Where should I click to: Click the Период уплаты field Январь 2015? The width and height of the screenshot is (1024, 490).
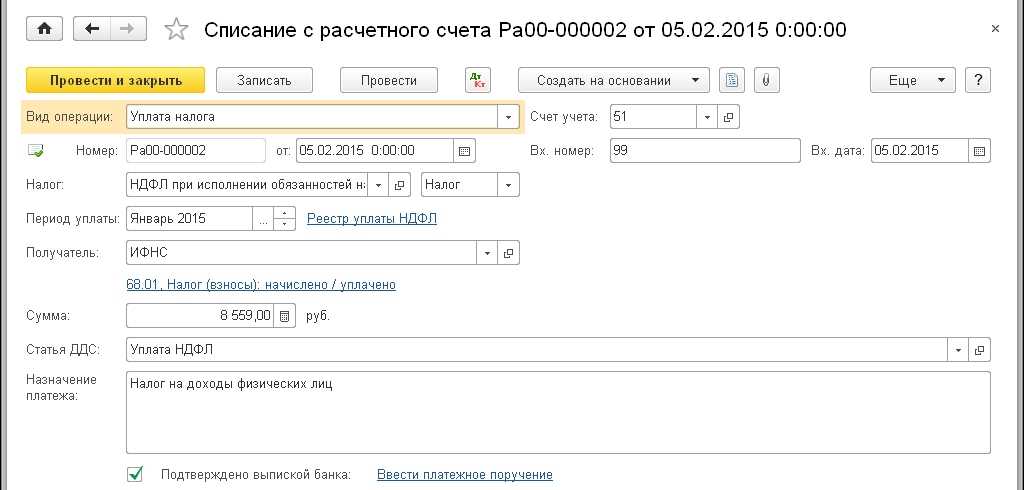[189, 219]
